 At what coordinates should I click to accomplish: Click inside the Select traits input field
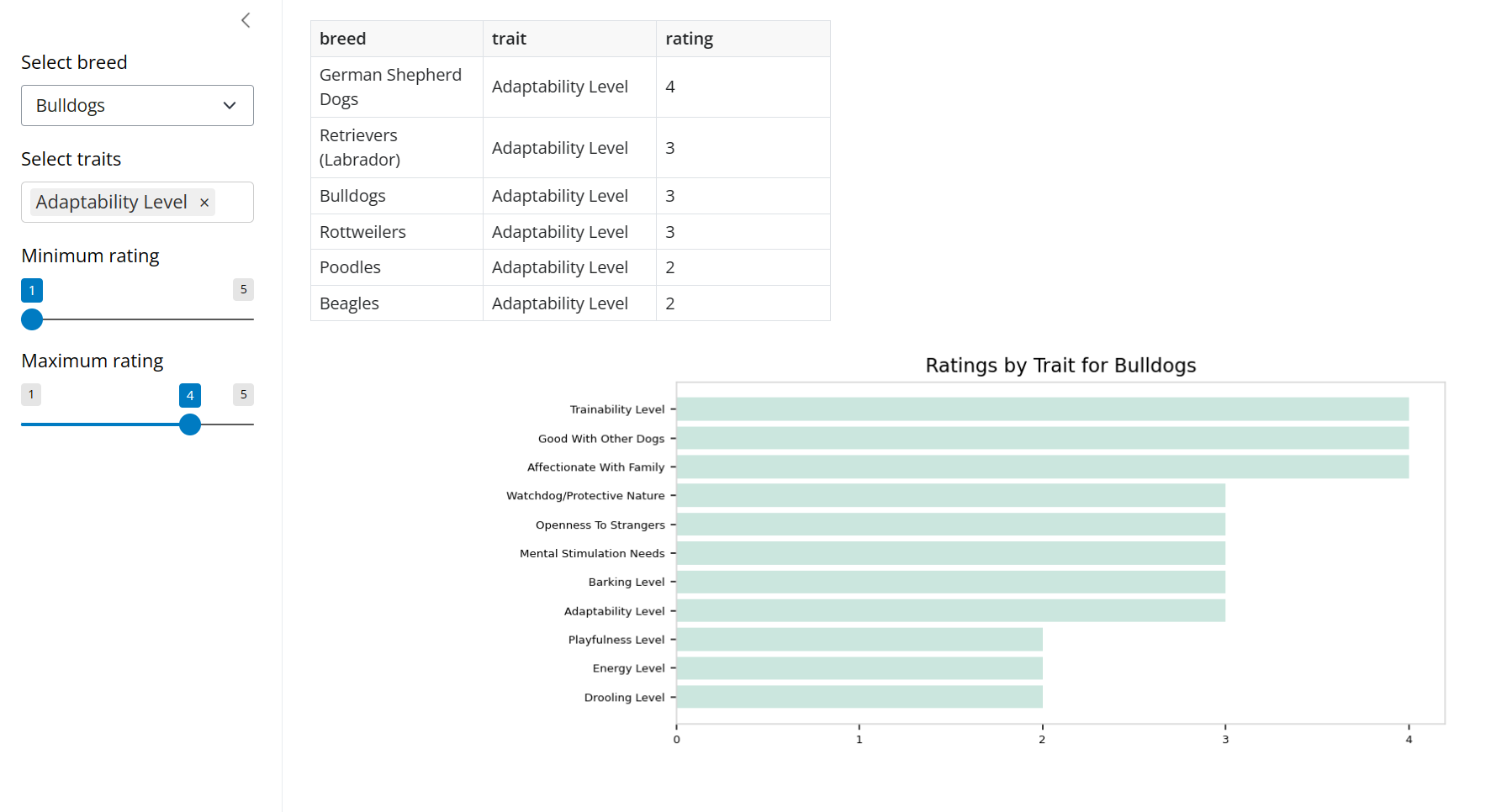pos(233,203)
